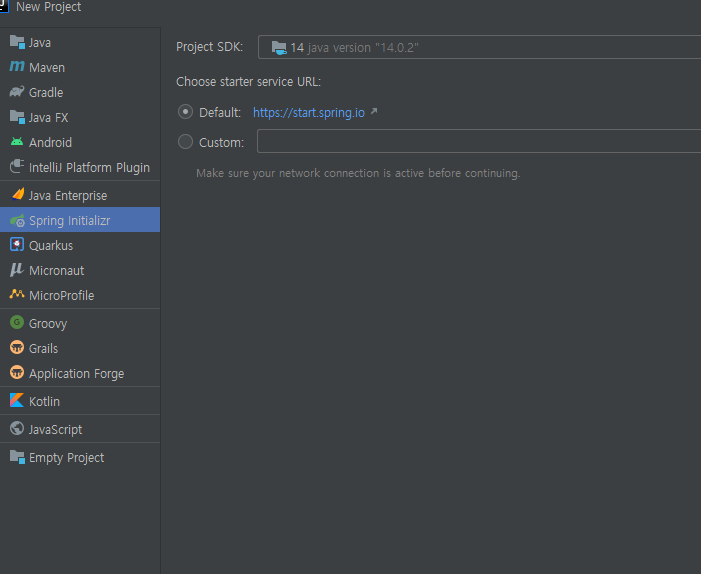Choose Java FX project type
The width and height of the screenshot is (701, 574).
pyautogui.click(x=80, y=118)
